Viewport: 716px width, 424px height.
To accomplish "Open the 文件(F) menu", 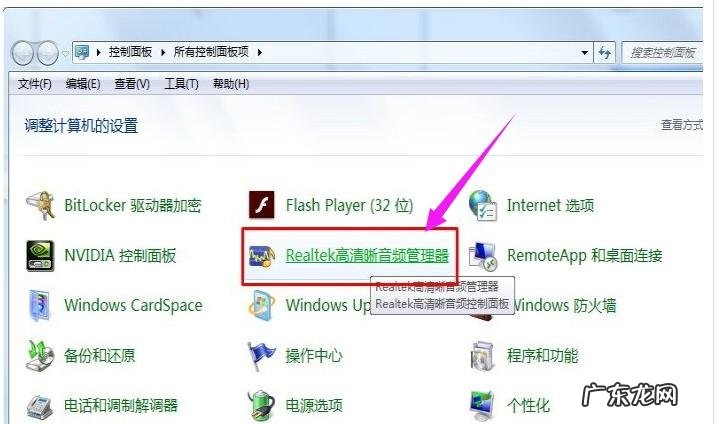I will (34, 84).
